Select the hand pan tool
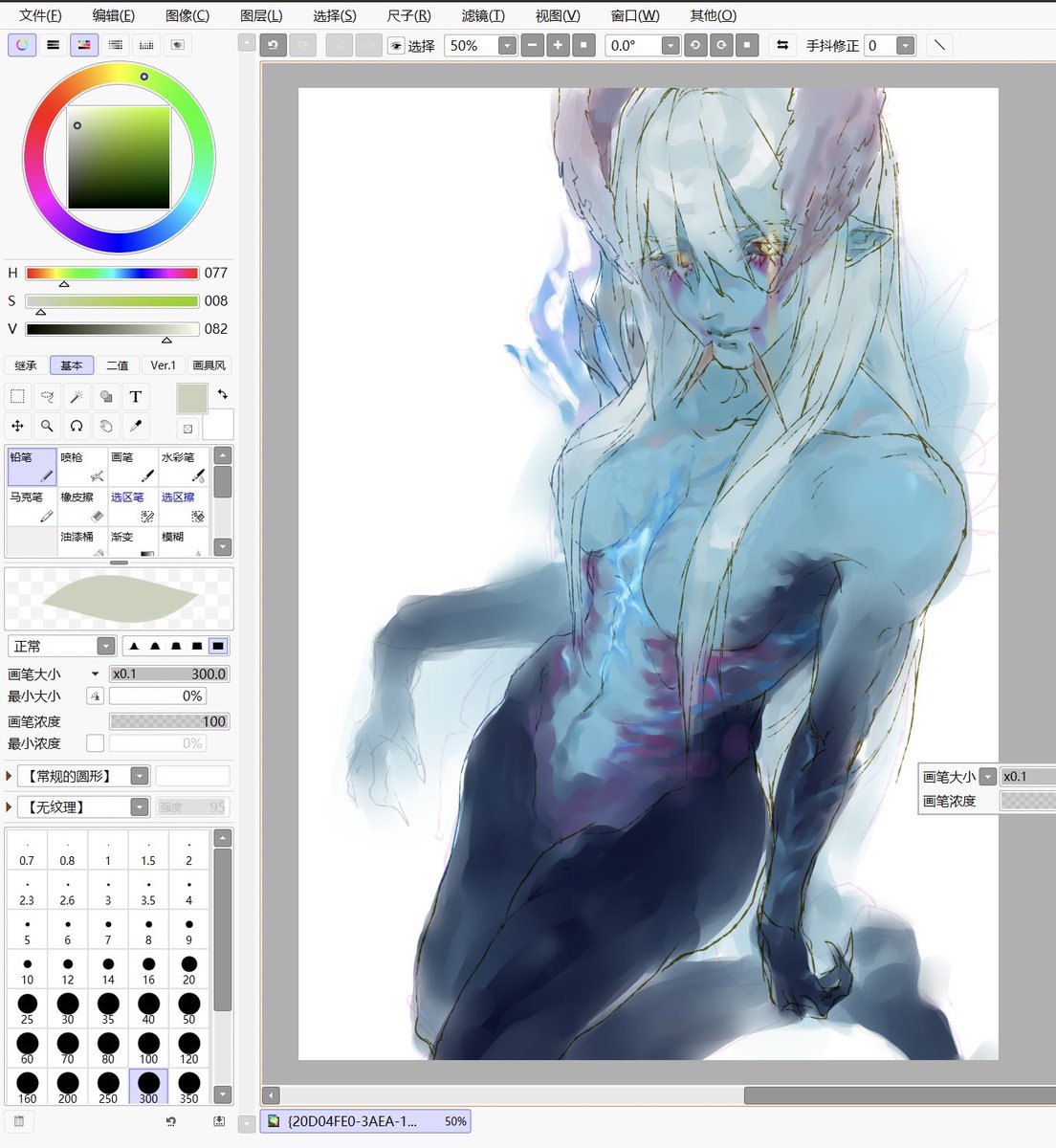Image resolution: width=1056 pixels, height=1148 pixels. [106, 426]
